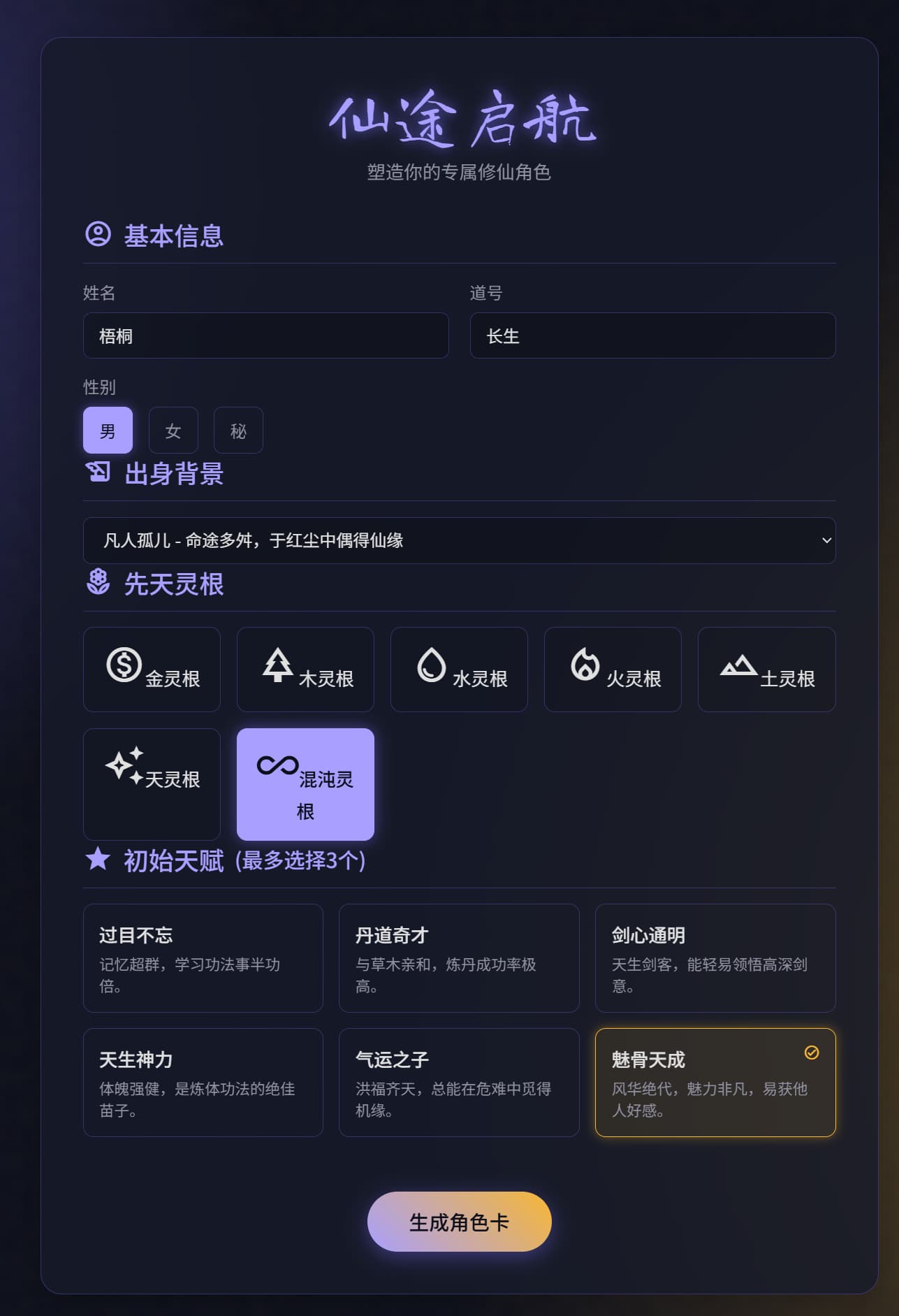899x1316 pixels.
Task: Enable the 剑心通明 talent
Action: (715, 958)
